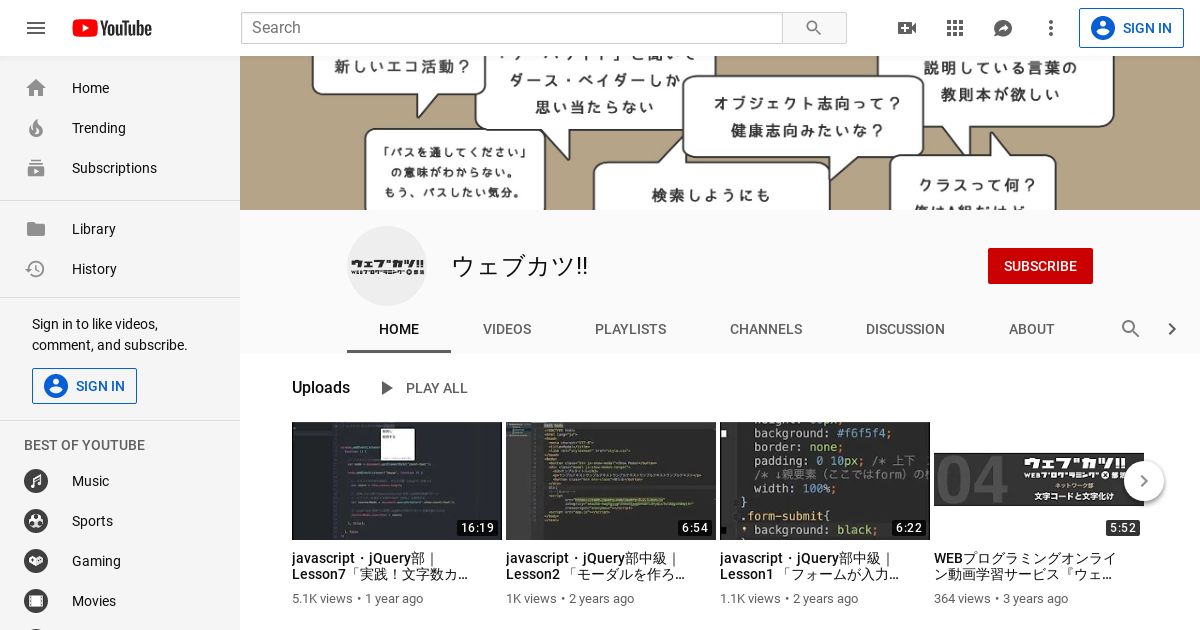Switch to the PLAYLISTS tab

coord(630,329)
